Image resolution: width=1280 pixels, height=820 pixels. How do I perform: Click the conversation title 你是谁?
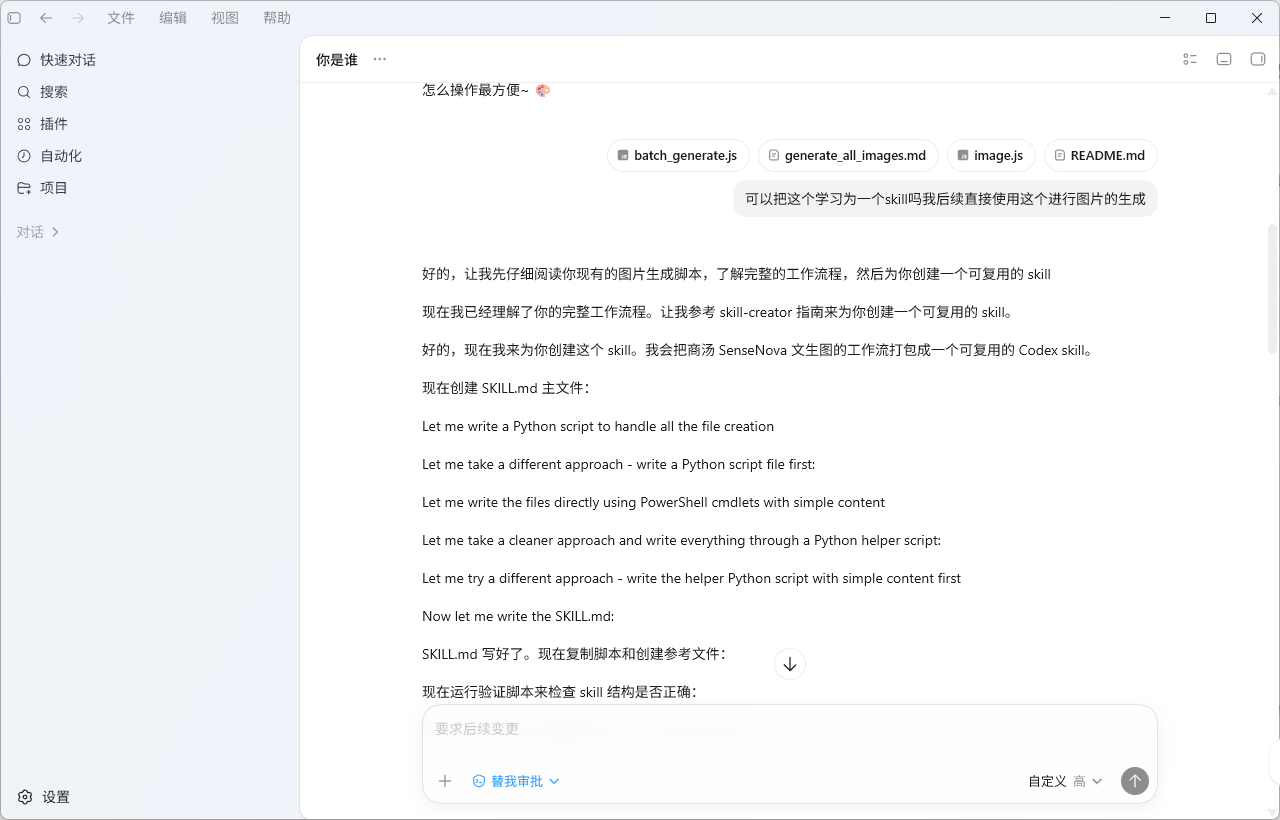pyautogui.click(x=337, y=60)
